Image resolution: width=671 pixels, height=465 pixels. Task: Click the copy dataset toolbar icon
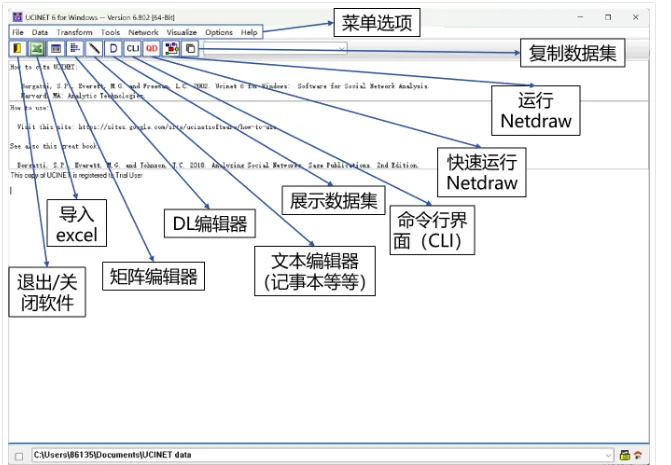[190, 49]
